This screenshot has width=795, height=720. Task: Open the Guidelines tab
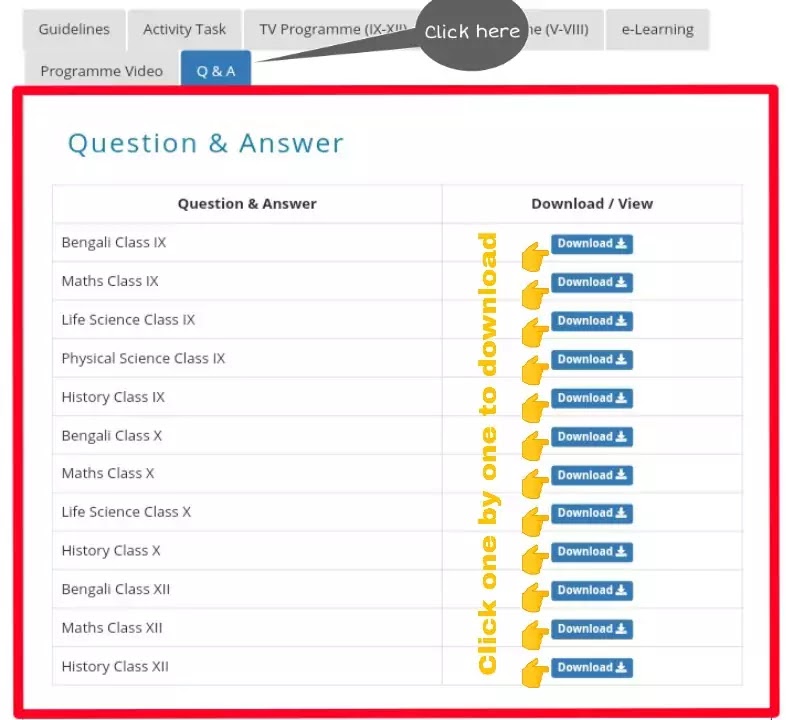click(74, 29)
